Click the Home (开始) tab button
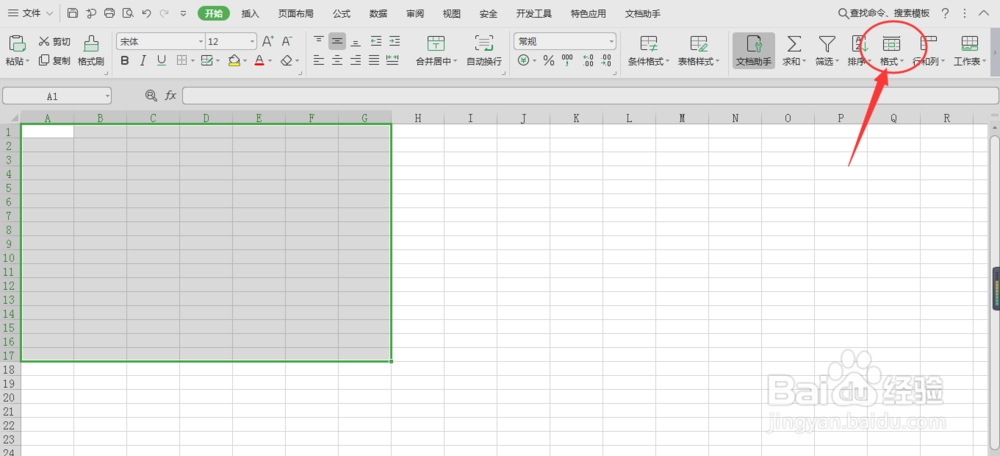1000x456 pixels. [214, 13]
